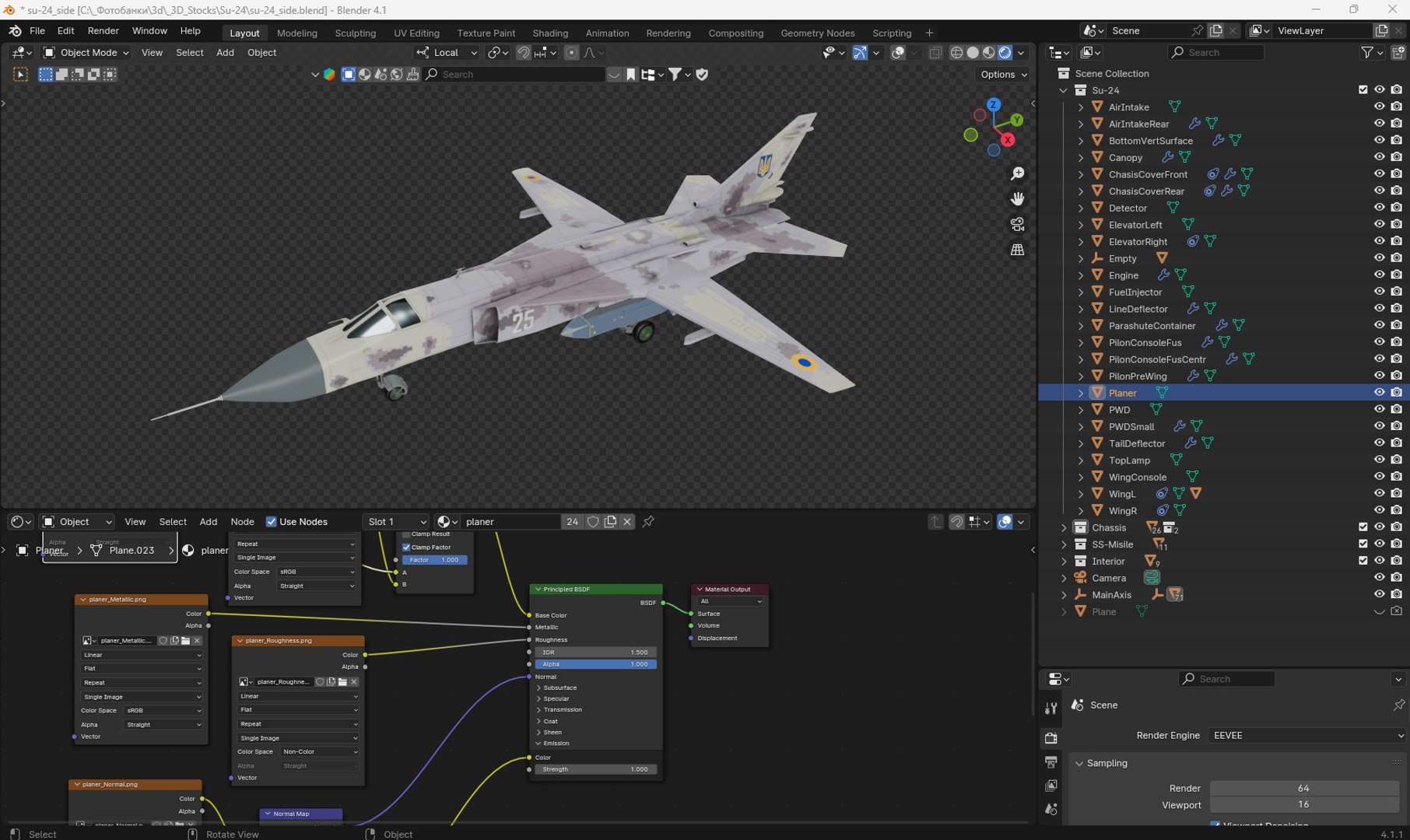Open the Render menu
Screen dimensions: 1410x840
point(103,31)
